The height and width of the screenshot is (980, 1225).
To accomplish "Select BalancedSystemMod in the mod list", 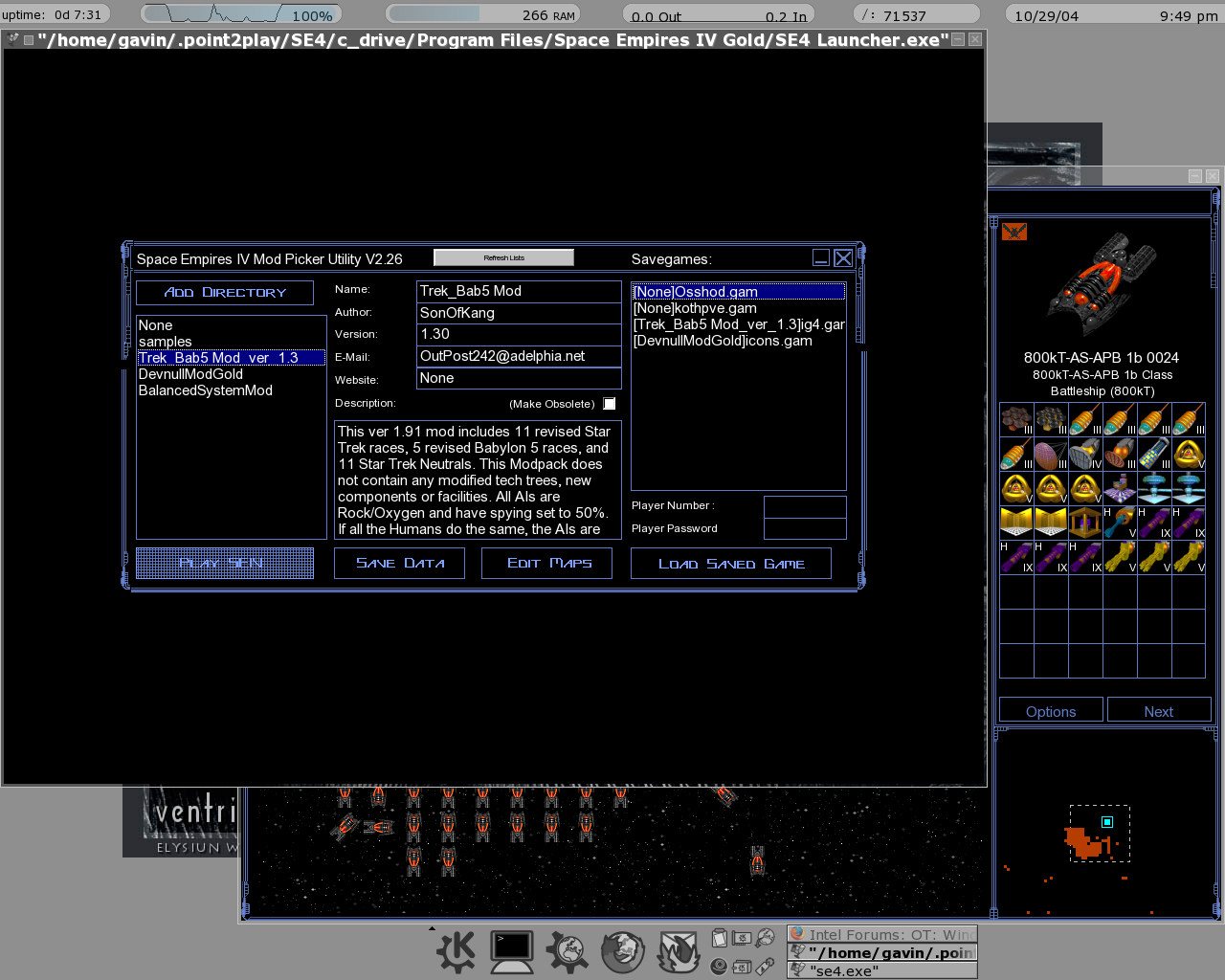I will (x=206, y=390).
